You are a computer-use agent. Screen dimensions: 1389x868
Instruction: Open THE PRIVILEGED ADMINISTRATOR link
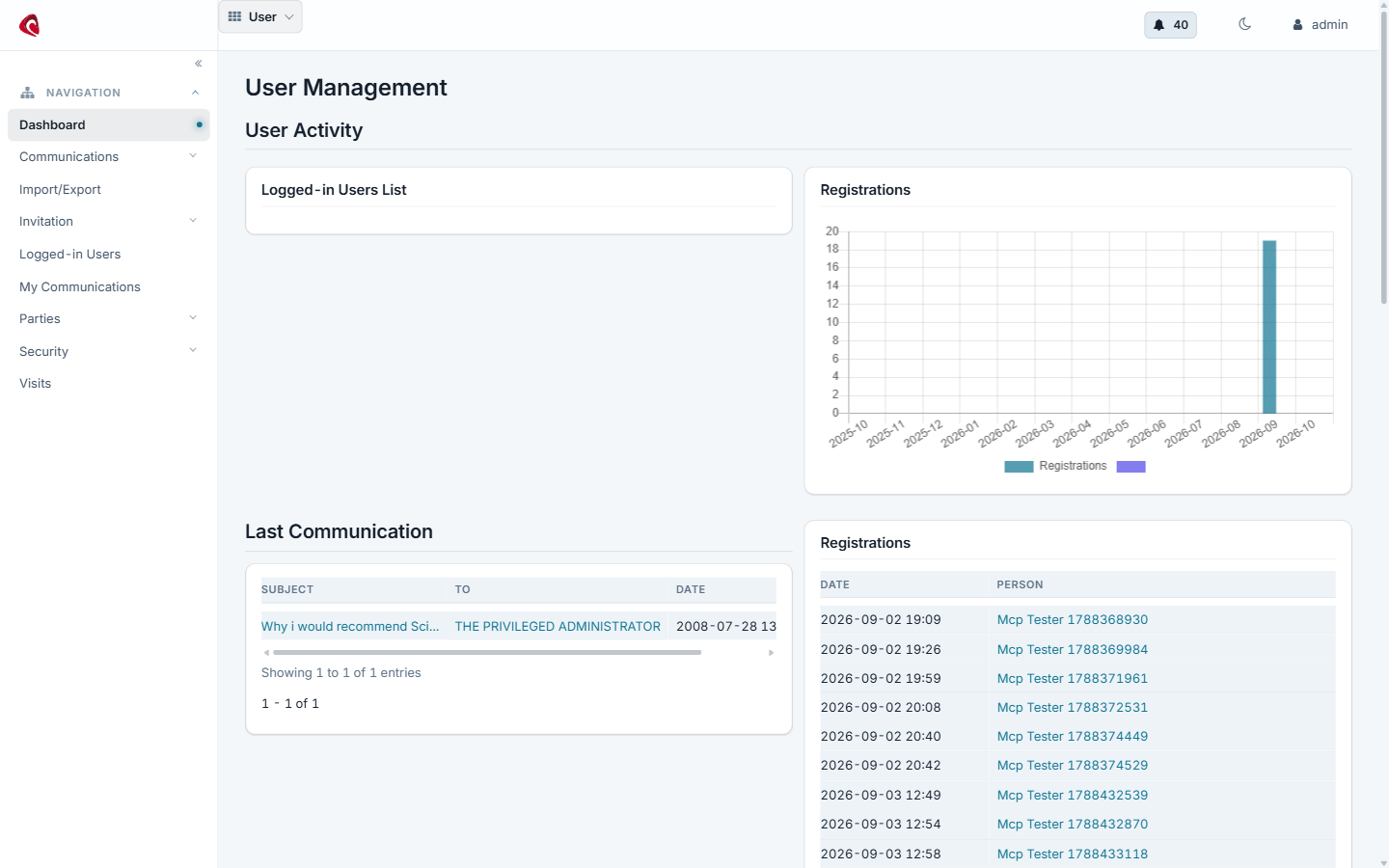[x=558, y=626]
